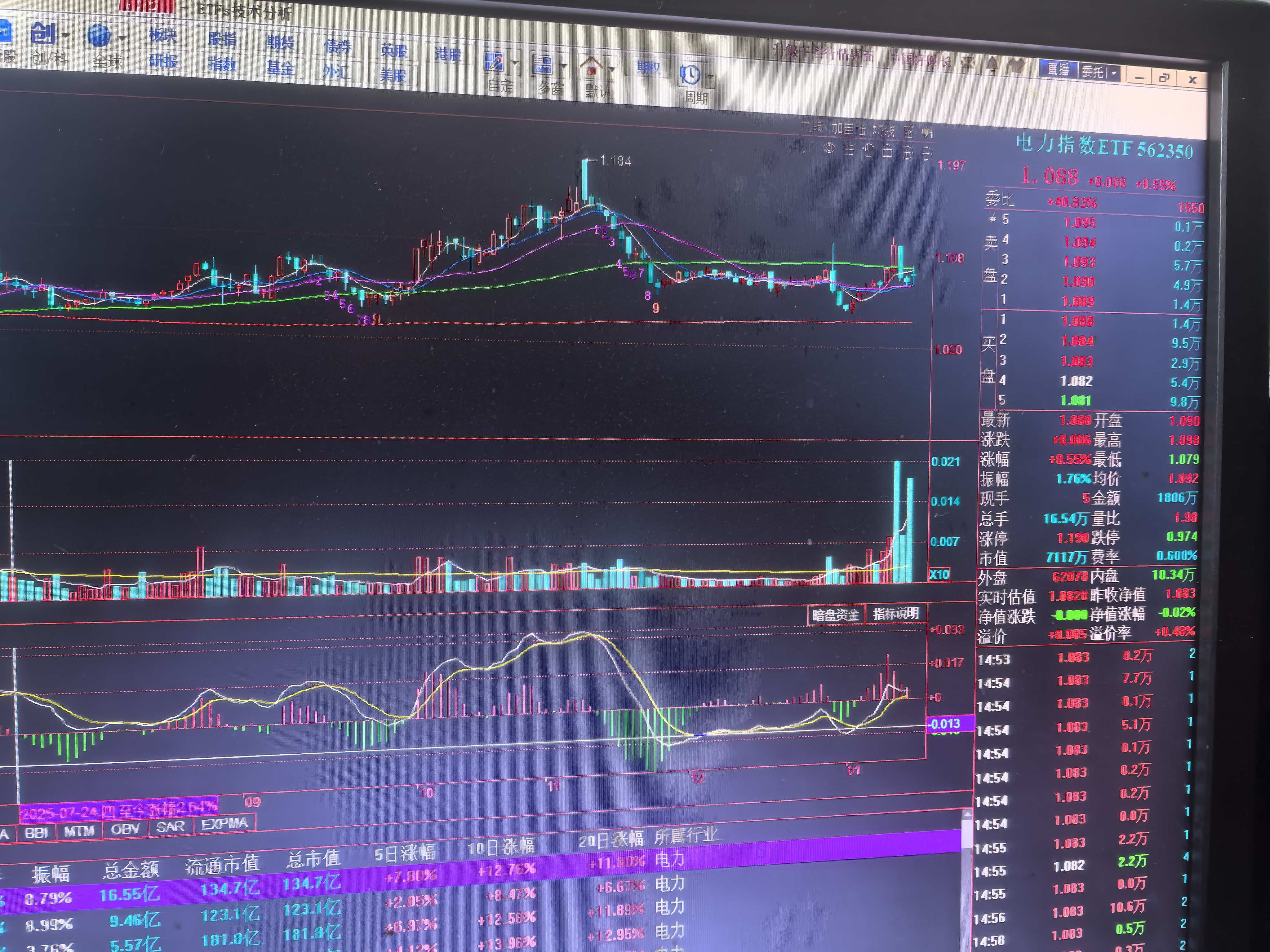Click the 多窗 multi-window icon

coord(543,65)
